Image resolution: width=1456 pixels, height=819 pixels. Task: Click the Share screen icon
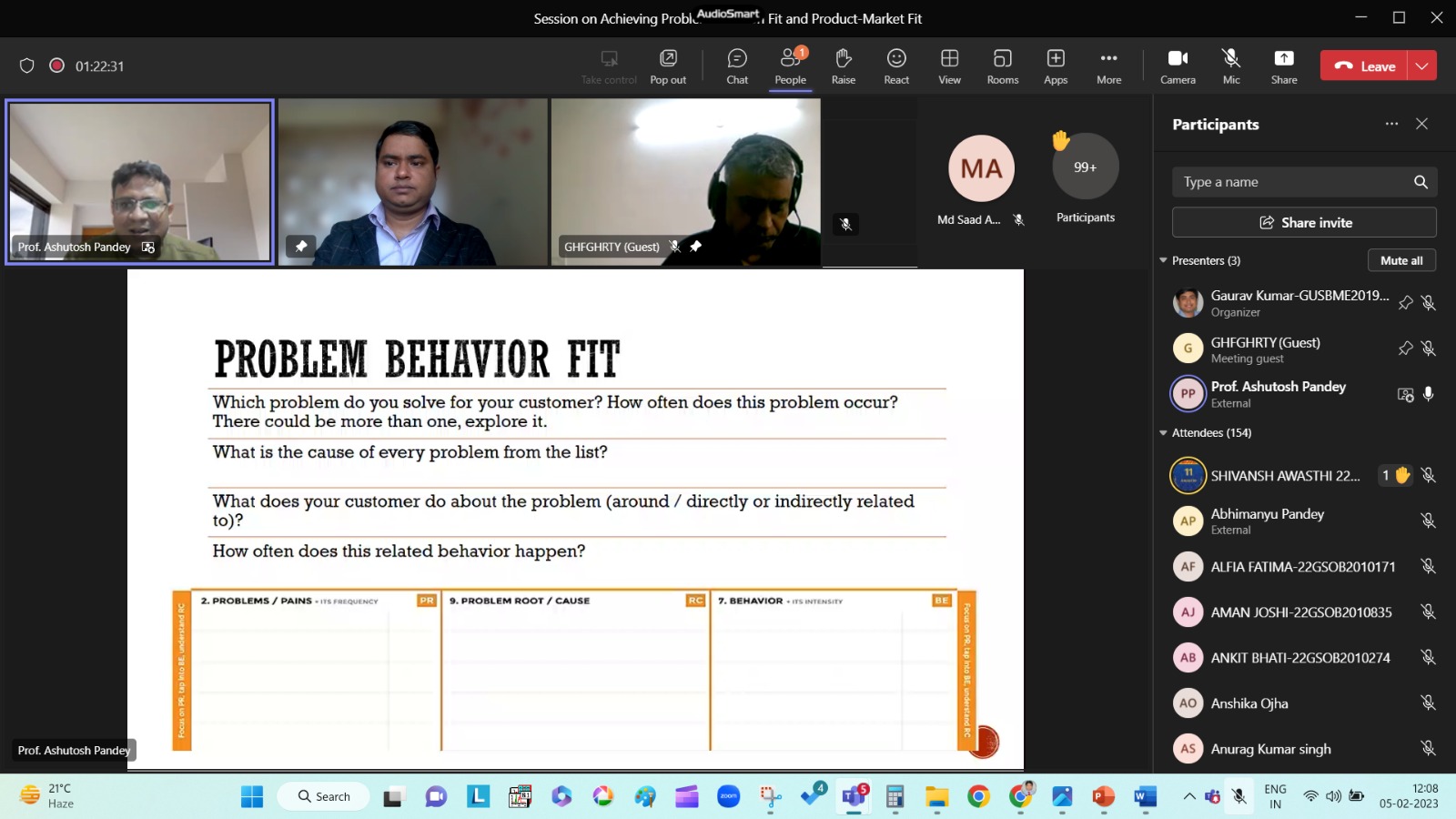[x=1284, y=66]
